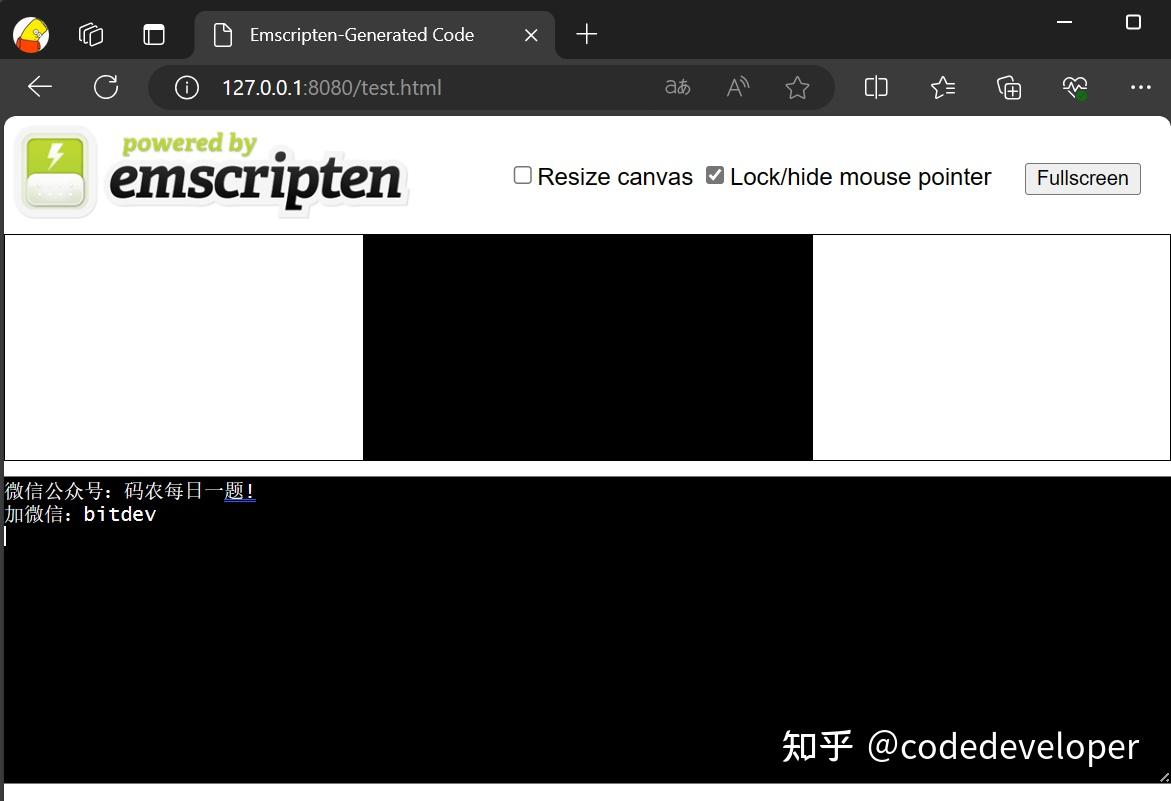This screenshot has width=1171, height=801.
Task: Click inside the black output console textarea
Action: tap(587, 630)
